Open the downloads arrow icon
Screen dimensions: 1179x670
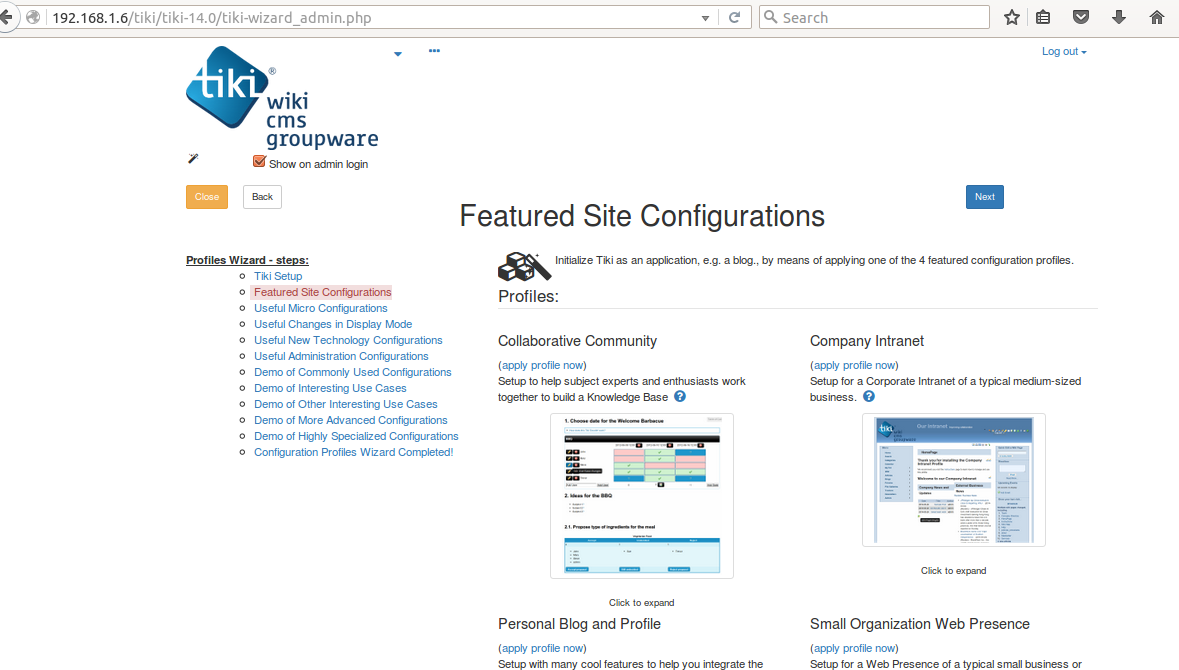coord(1119,17)
